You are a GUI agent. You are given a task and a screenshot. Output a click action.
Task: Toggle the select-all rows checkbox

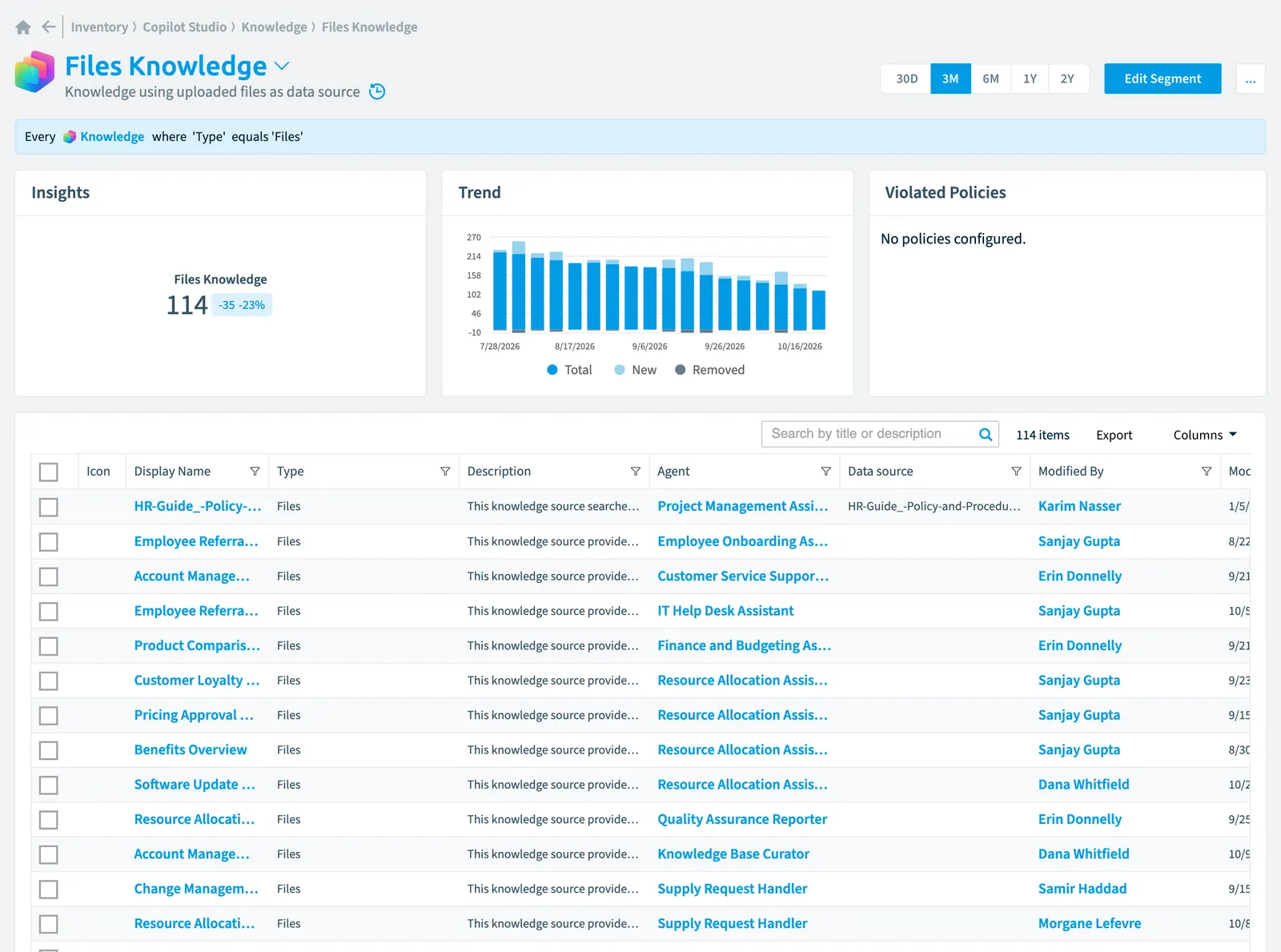coord(49,472)
